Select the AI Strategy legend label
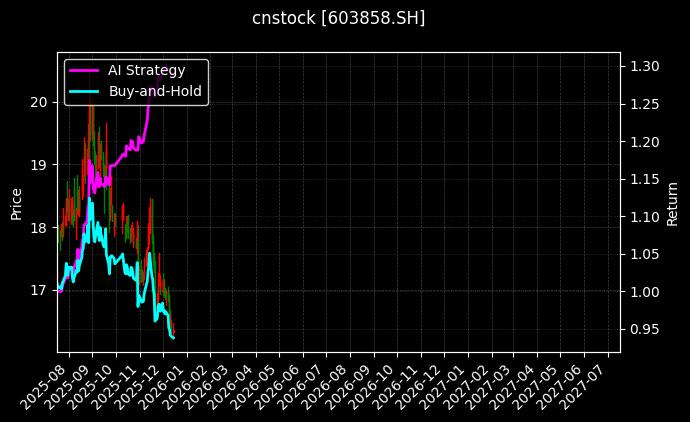This screenshot has height=422, width=690. [146, 70]
